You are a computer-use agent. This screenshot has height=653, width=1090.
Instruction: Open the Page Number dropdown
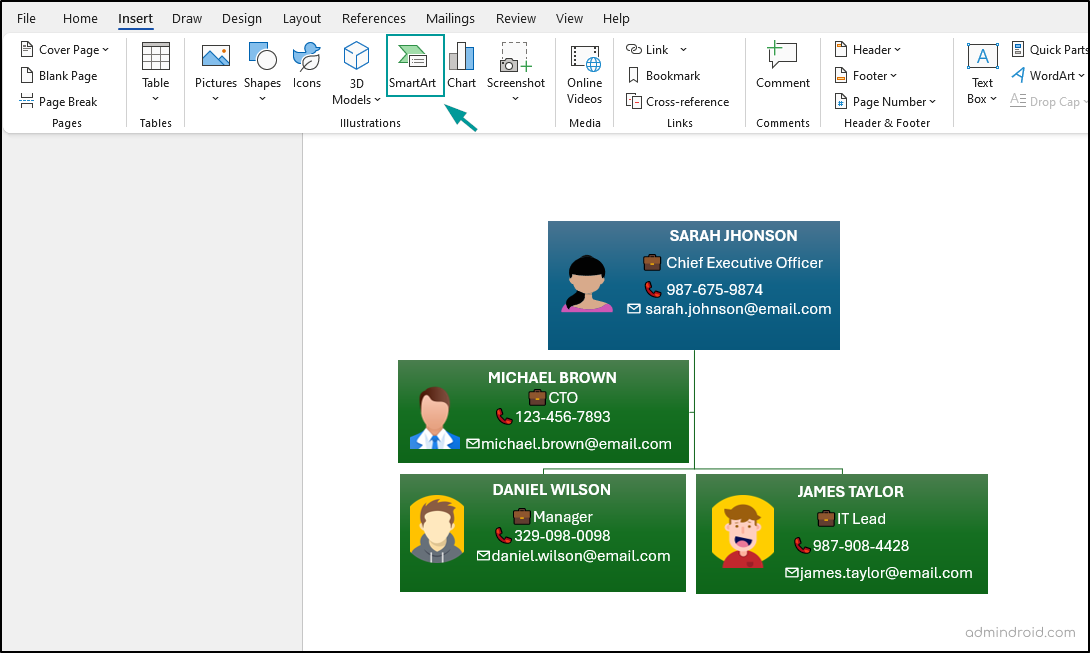point(885,101)
